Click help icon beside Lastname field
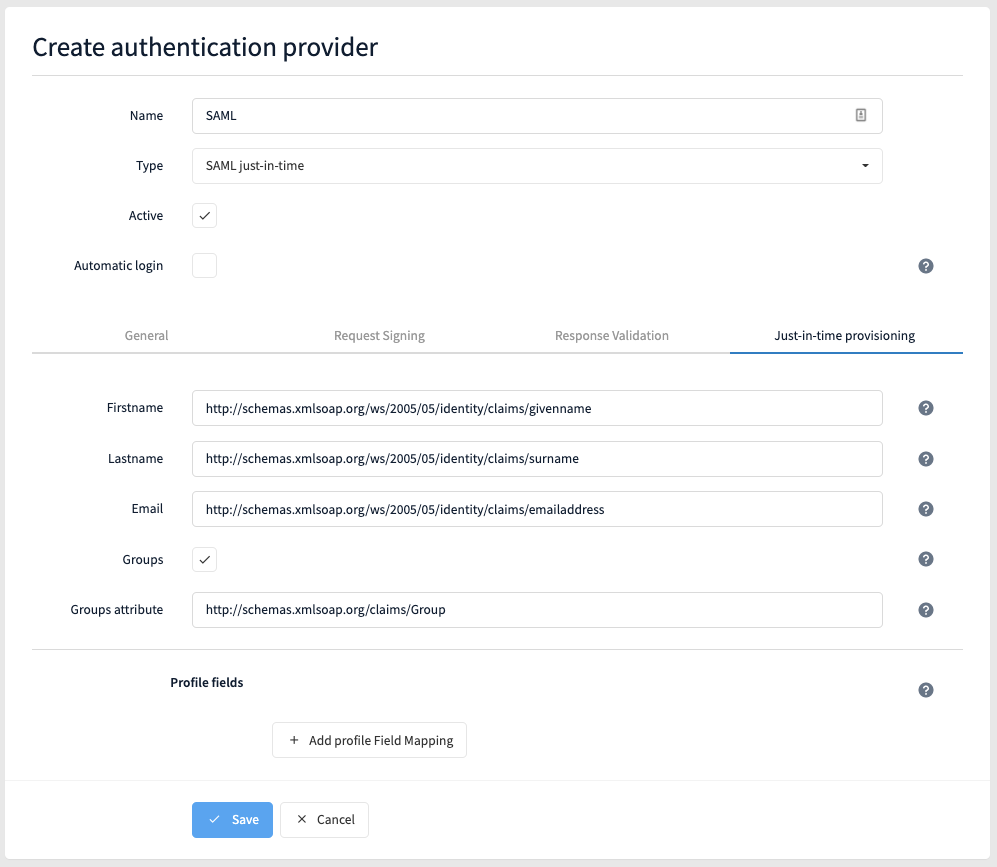 (x=925, y=459)
